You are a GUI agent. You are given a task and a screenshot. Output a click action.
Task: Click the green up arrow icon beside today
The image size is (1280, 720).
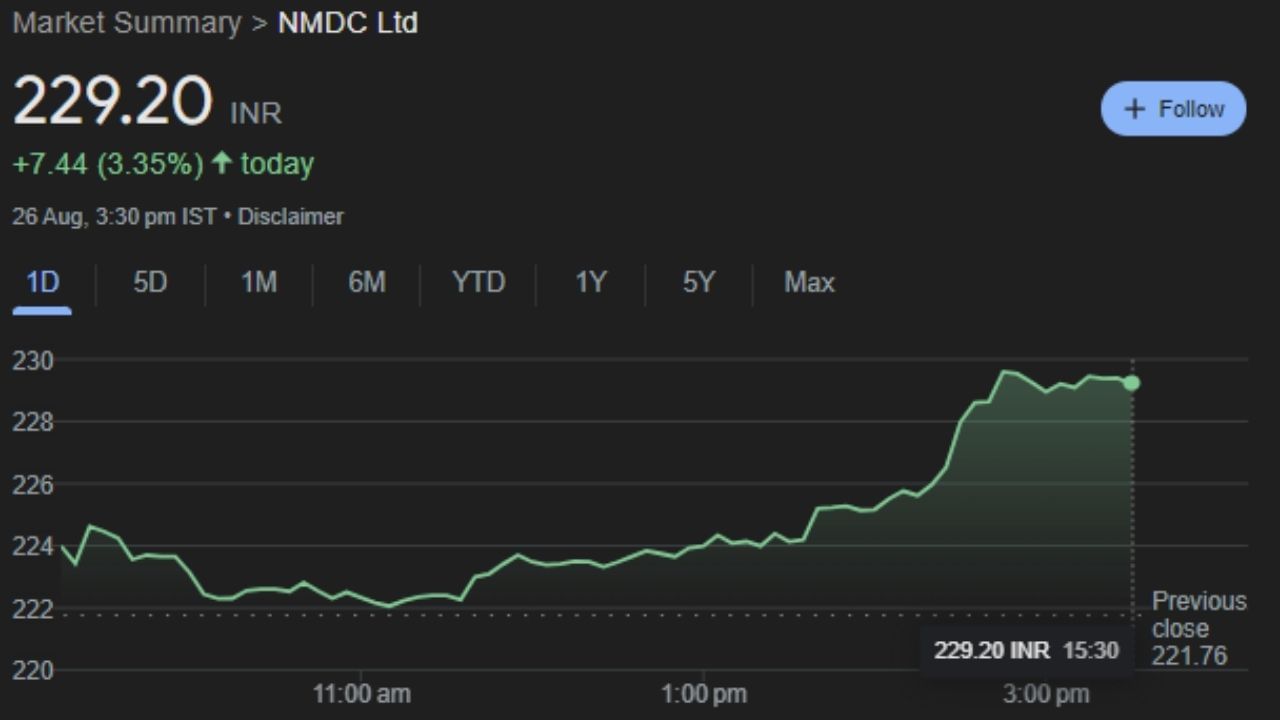point(222,163)
